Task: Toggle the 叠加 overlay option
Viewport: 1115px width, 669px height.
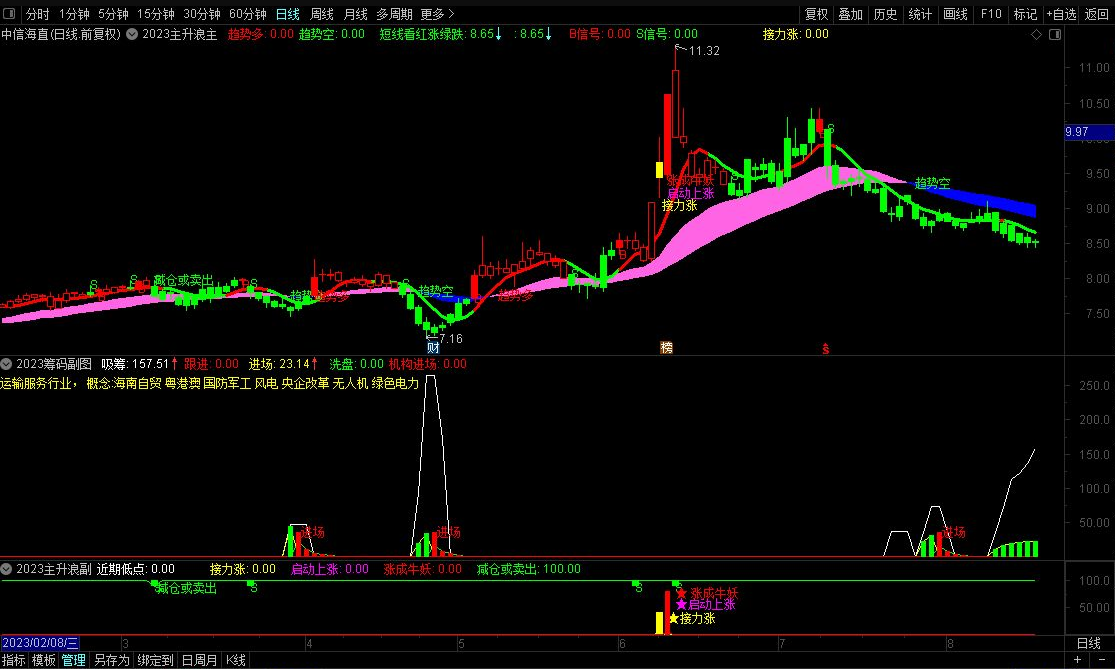Action: 850,14
